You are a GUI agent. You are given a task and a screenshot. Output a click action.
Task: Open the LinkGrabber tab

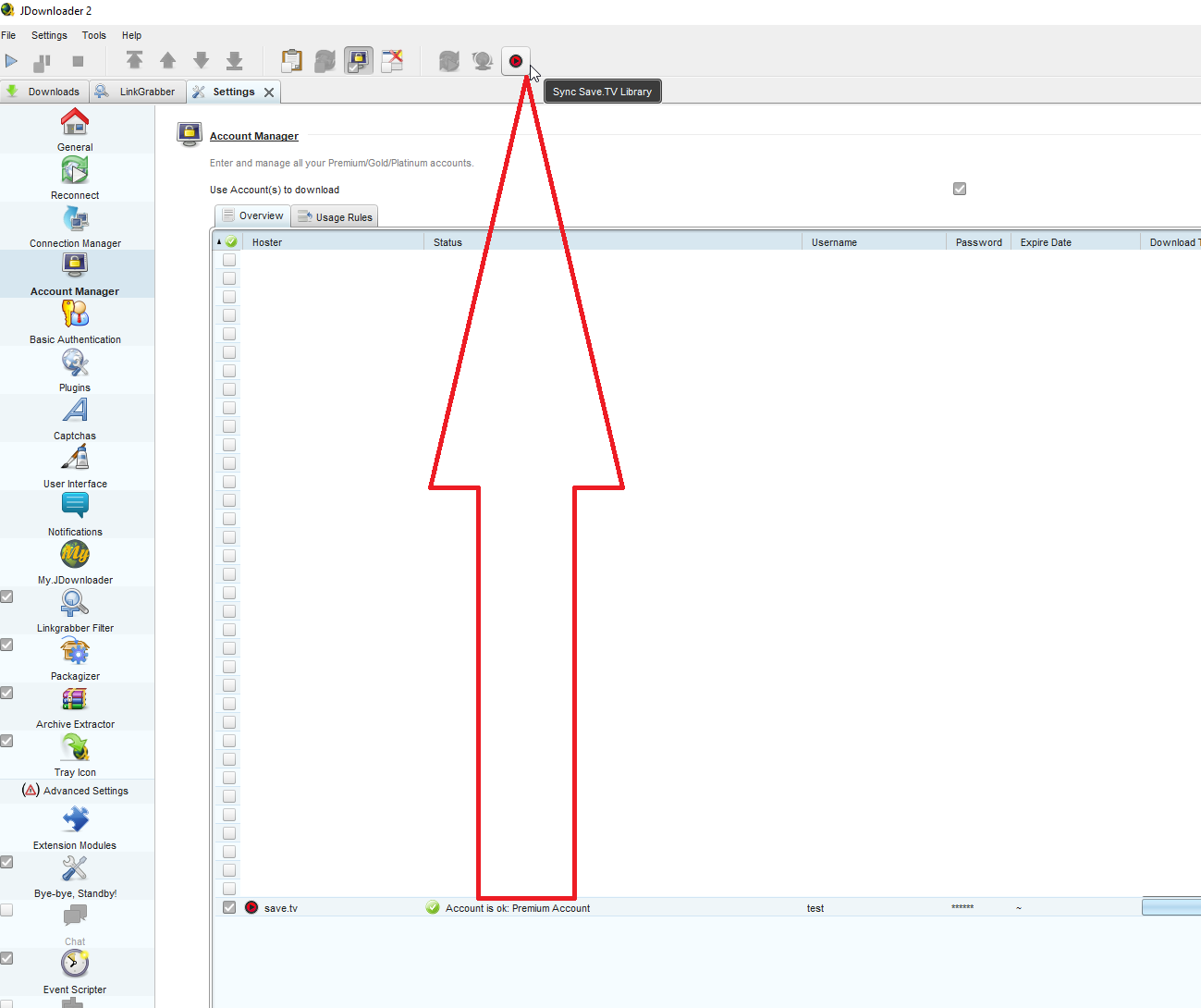(137, 92)
